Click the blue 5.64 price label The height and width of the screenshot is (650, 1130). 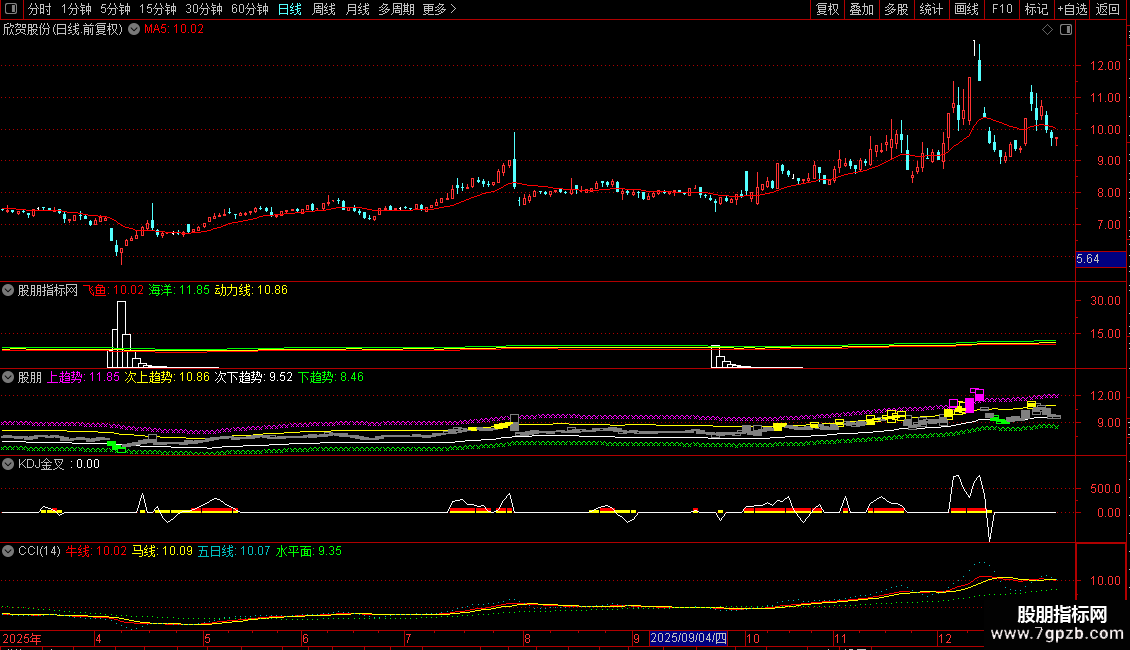[x=1088, y=260]
